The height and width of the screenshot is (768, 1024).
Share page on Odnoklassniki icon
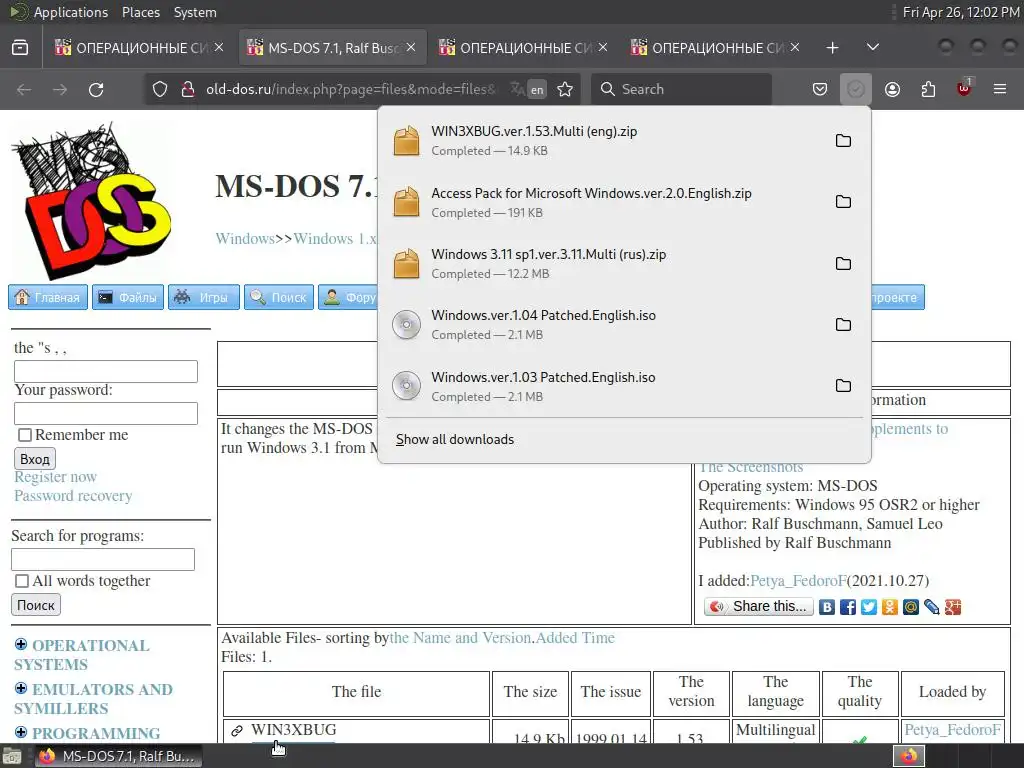889,607
